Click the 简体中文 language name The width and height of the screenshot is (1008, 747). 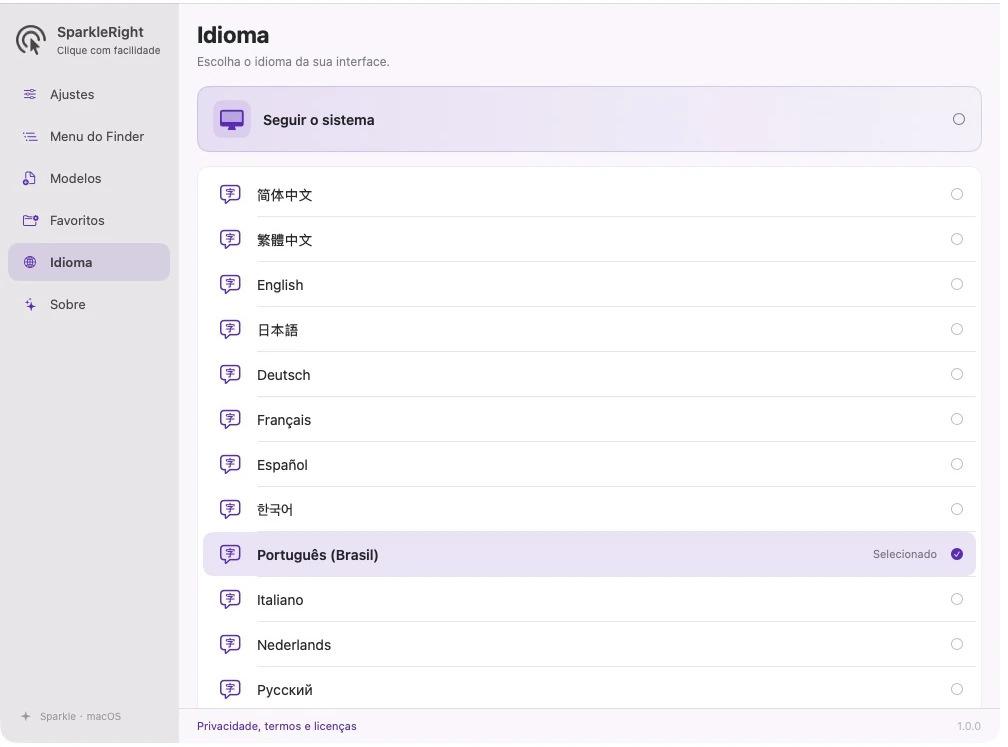click(284, 195)
